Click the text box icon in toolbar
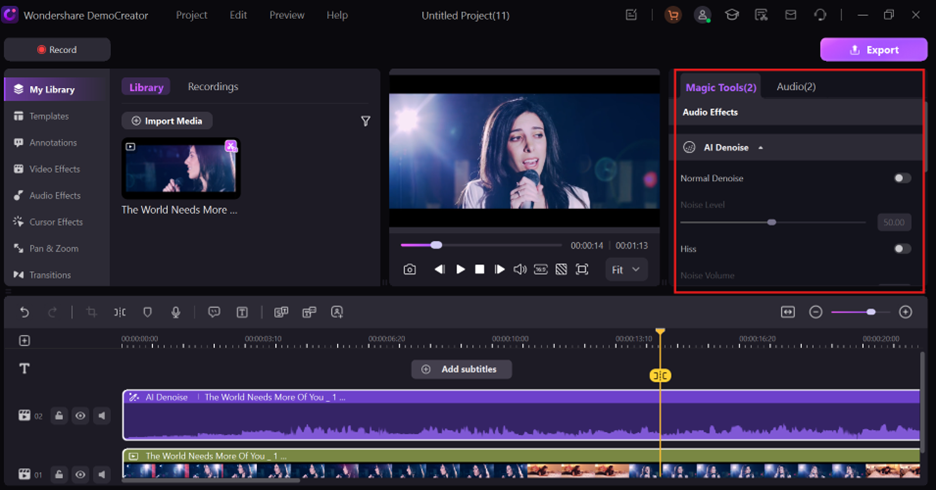The height and width of the screenshot is (490, 936). click(242, 312)
